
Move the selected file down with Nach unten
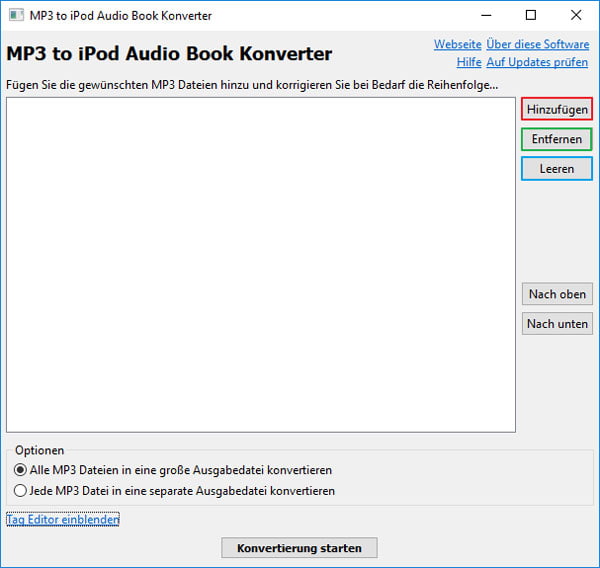[556, 324]
